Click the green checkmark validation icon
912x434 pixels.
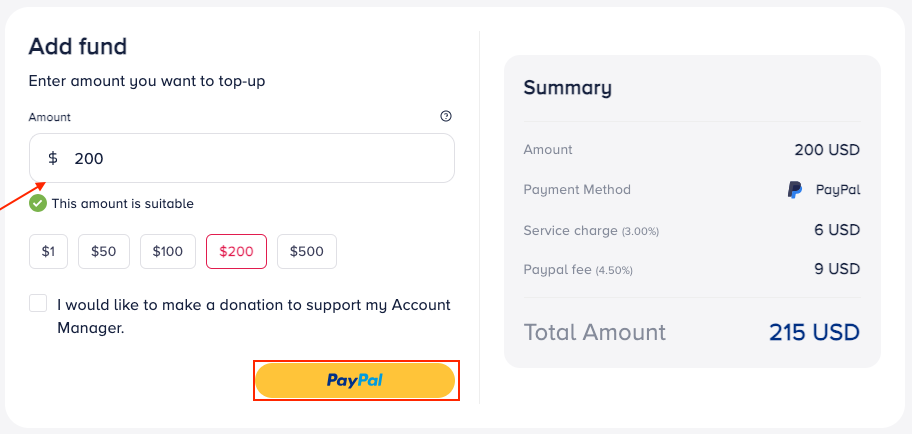click(38, 203)
